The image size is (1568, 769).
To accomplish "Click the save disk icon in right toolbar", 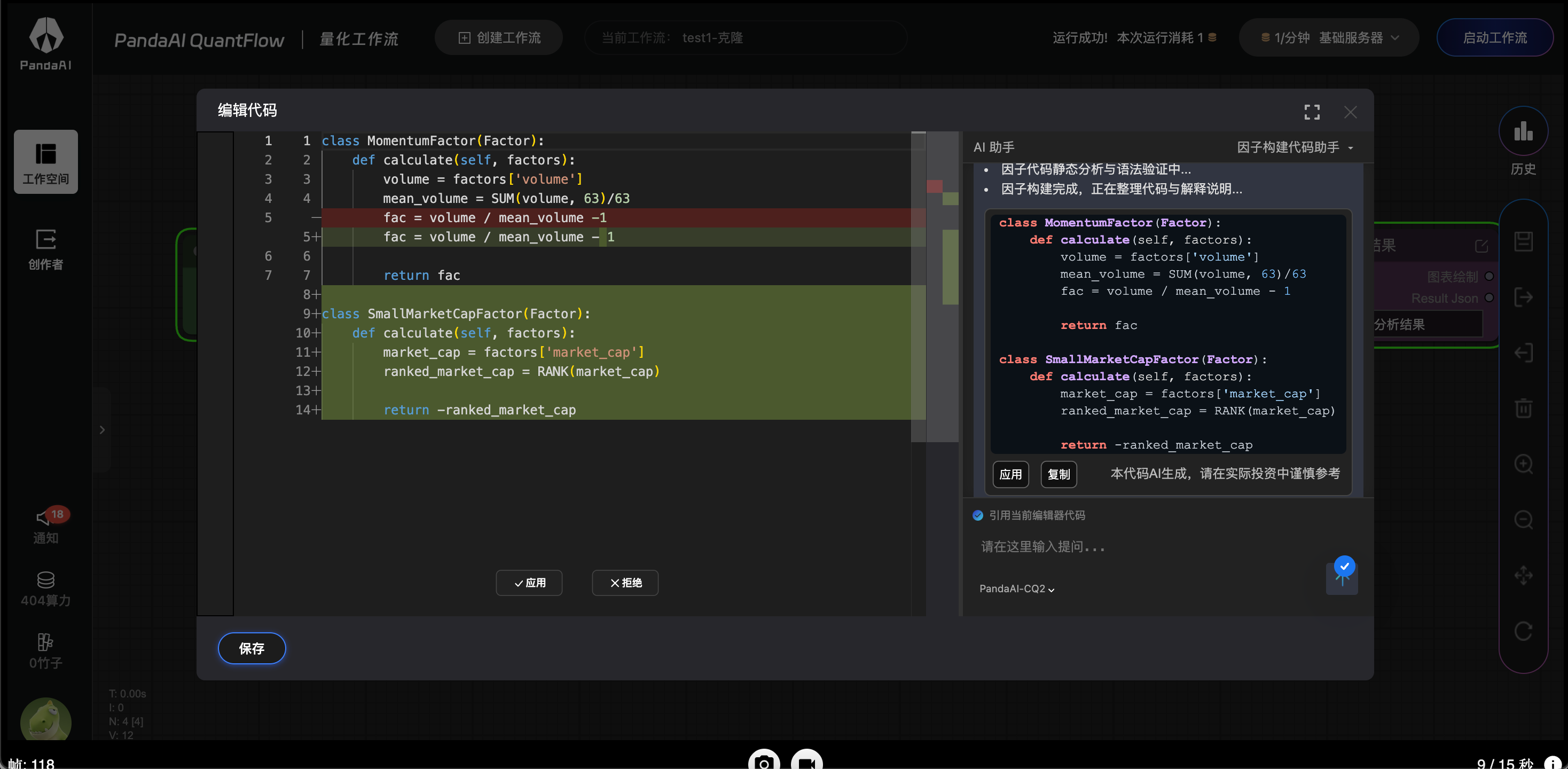I will (1523, 241).
